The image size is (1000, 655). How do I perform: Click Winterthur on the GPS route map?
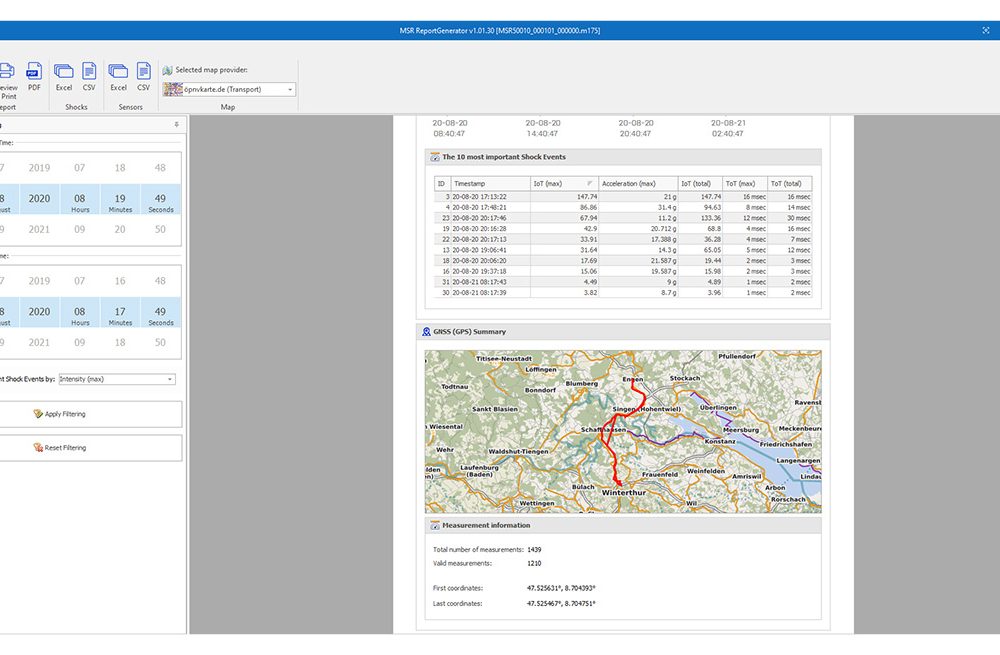coord(624,493)
